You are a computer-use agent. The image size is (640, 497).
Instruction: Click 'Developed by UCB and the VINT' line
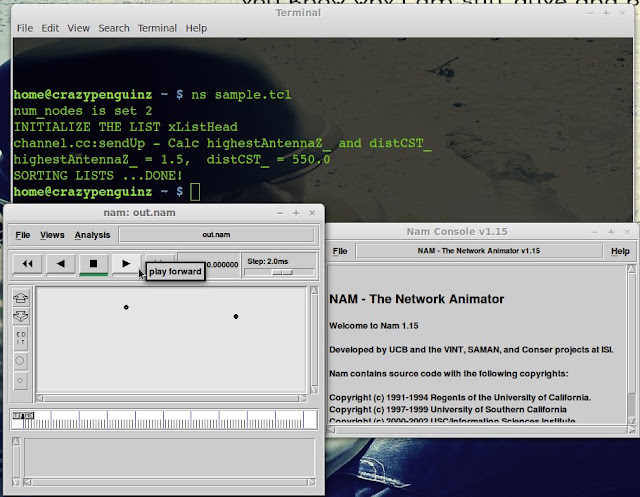tap(471, 350)
